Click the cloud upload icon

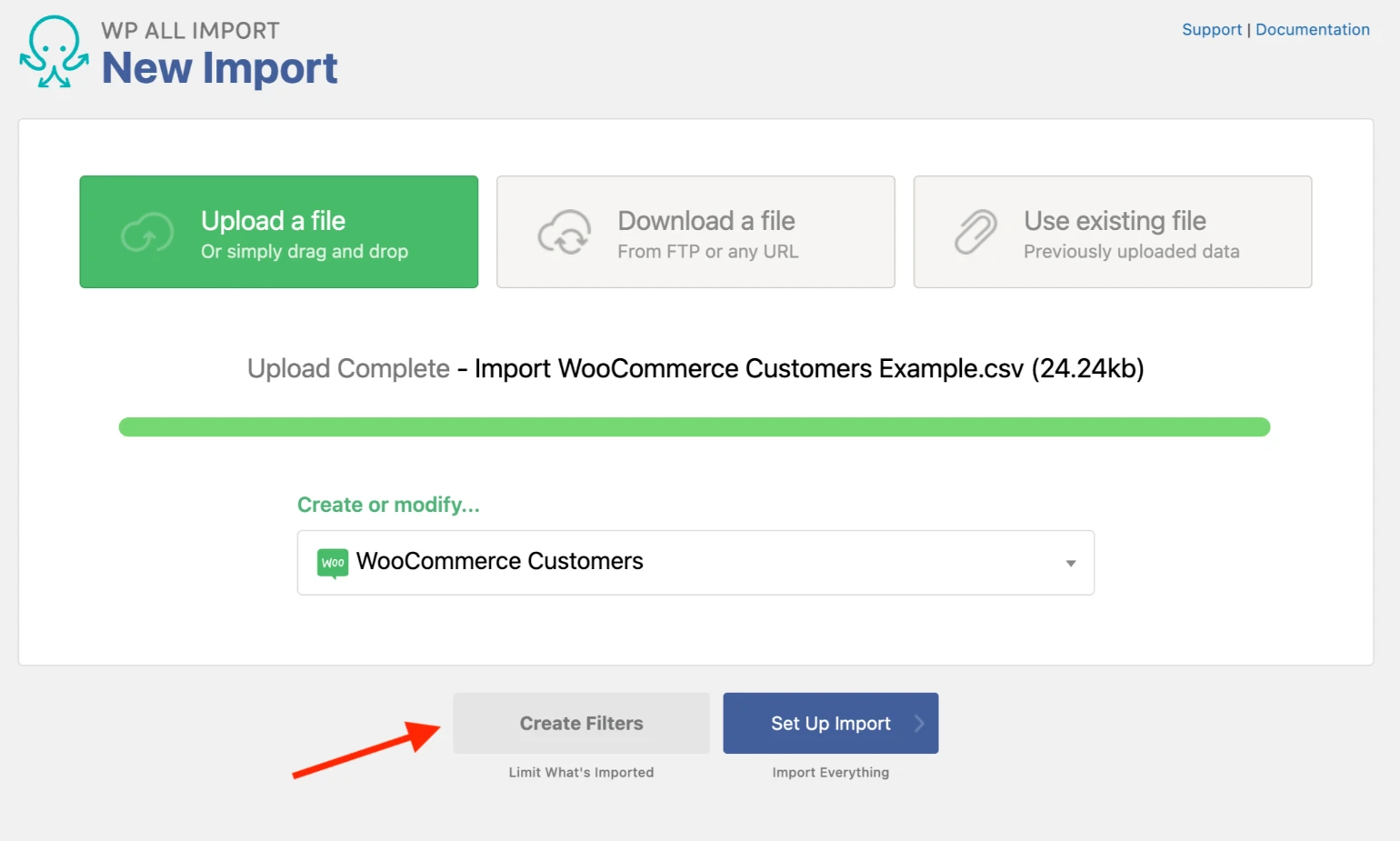147,233
